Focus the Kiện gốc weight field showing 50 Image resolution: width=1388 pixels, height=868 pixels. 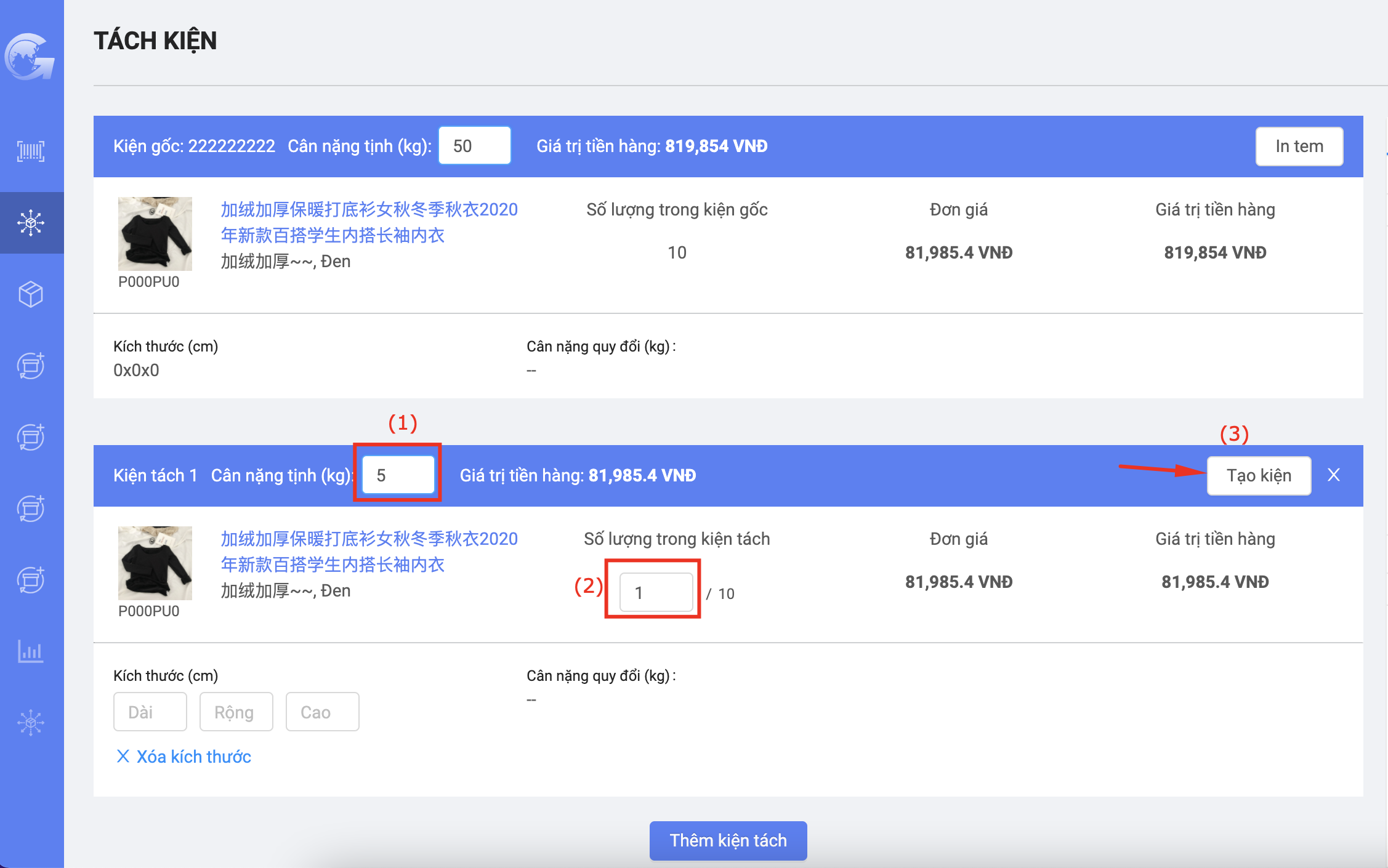474,146
